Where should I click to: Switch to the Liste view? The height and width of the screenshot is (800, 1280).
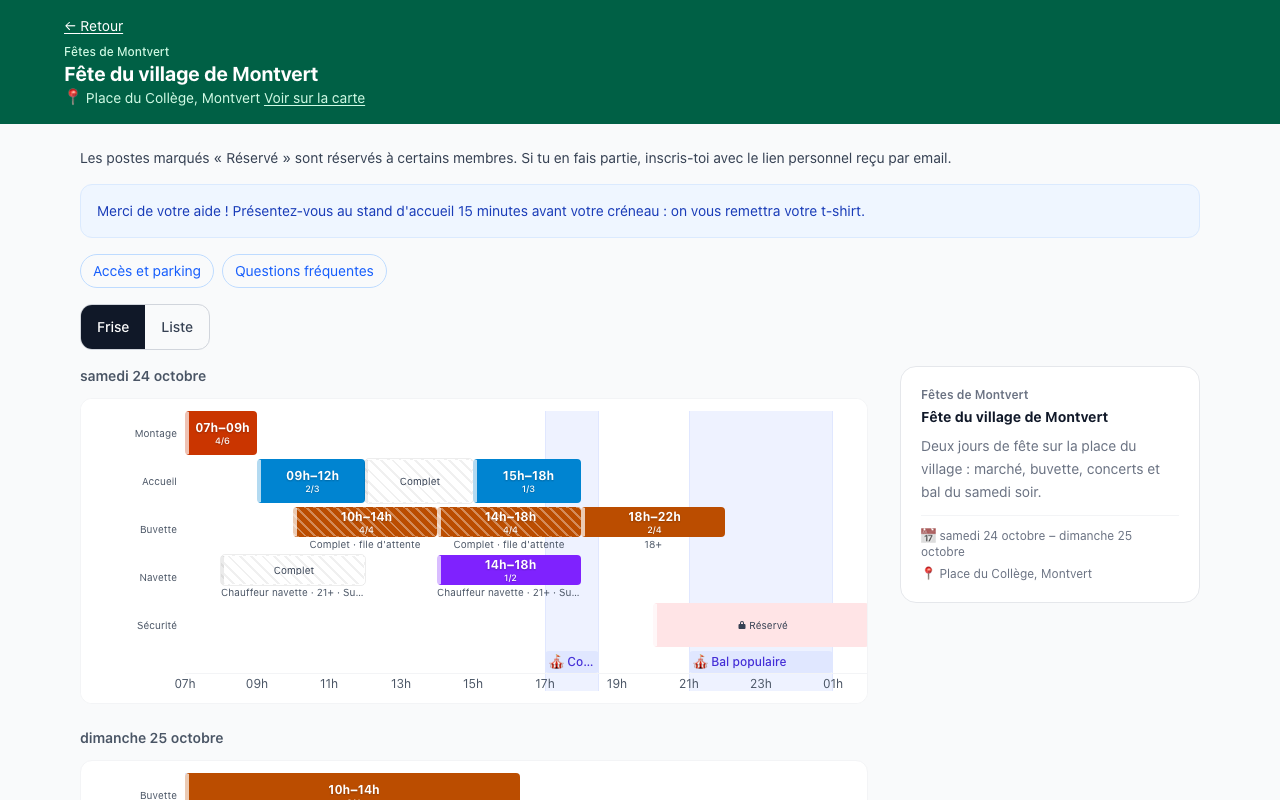[177, 327]
